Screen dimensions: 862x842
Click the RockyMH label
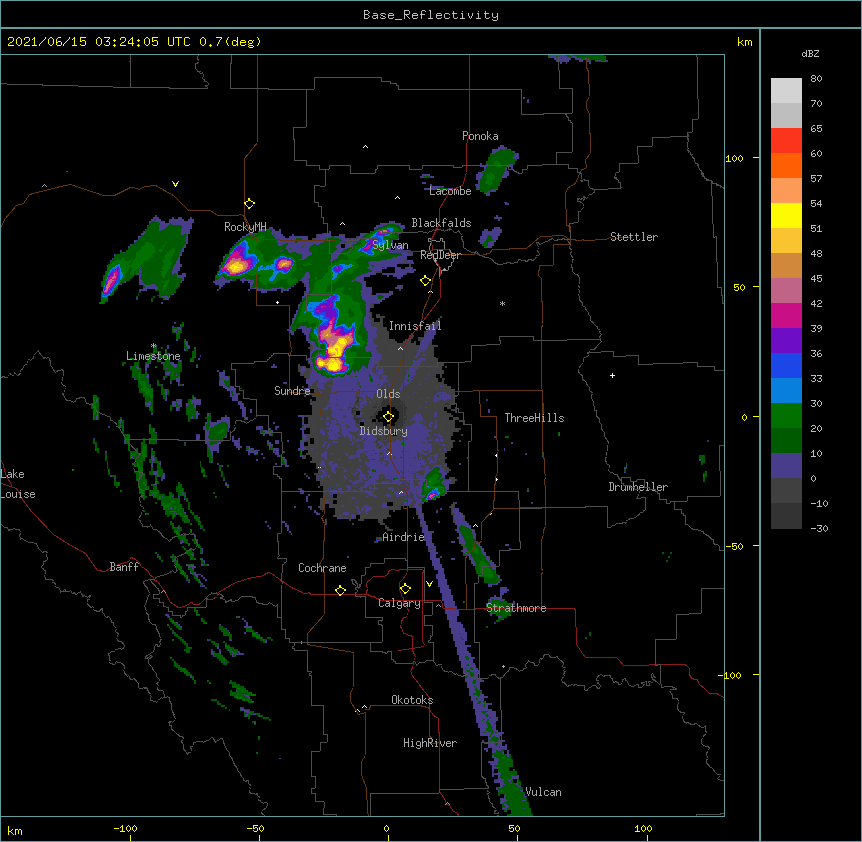click(245, 226)
